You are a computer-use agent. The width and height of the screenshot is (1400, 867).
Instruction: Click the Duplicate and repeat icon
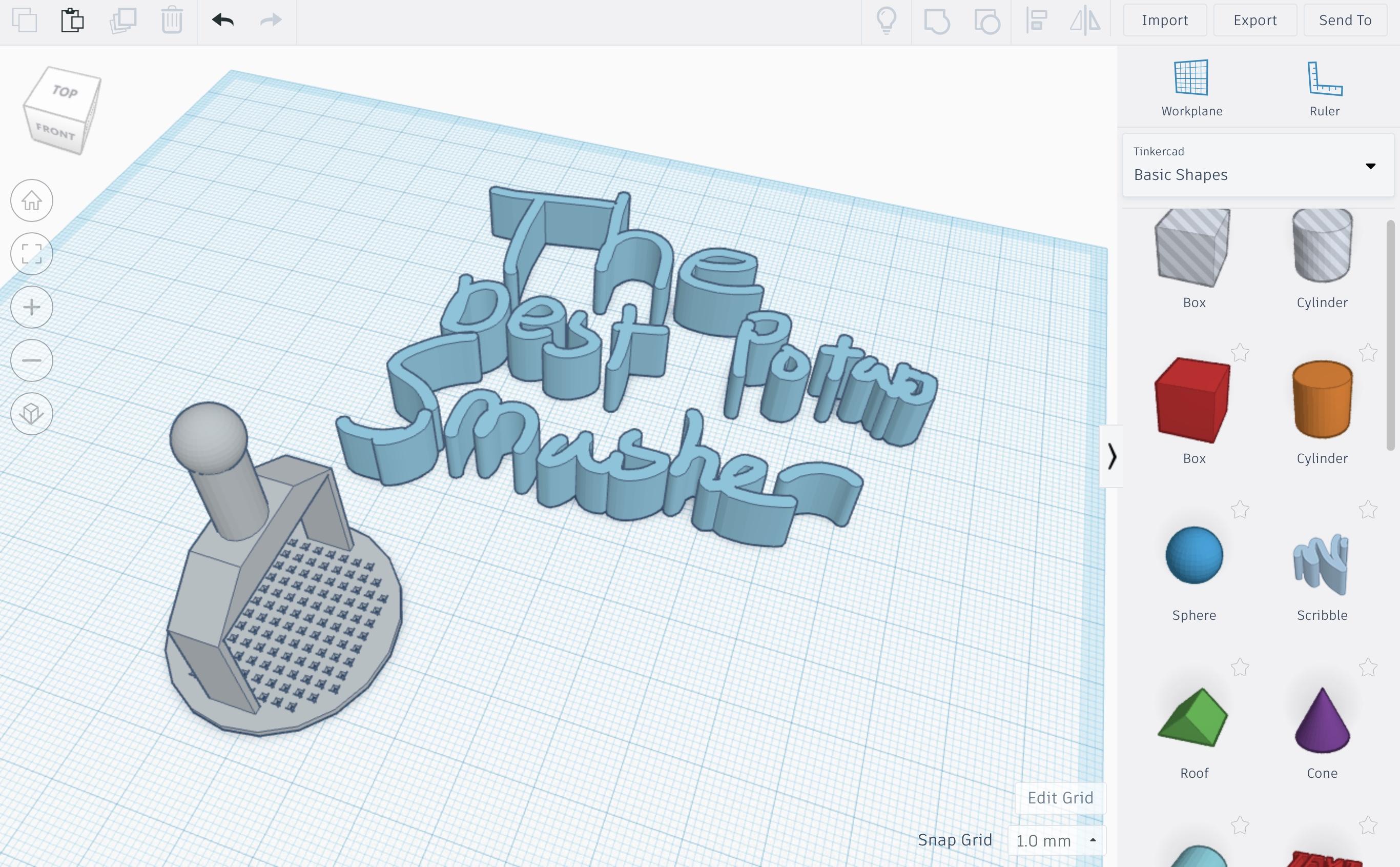click(x=122, y=20)
